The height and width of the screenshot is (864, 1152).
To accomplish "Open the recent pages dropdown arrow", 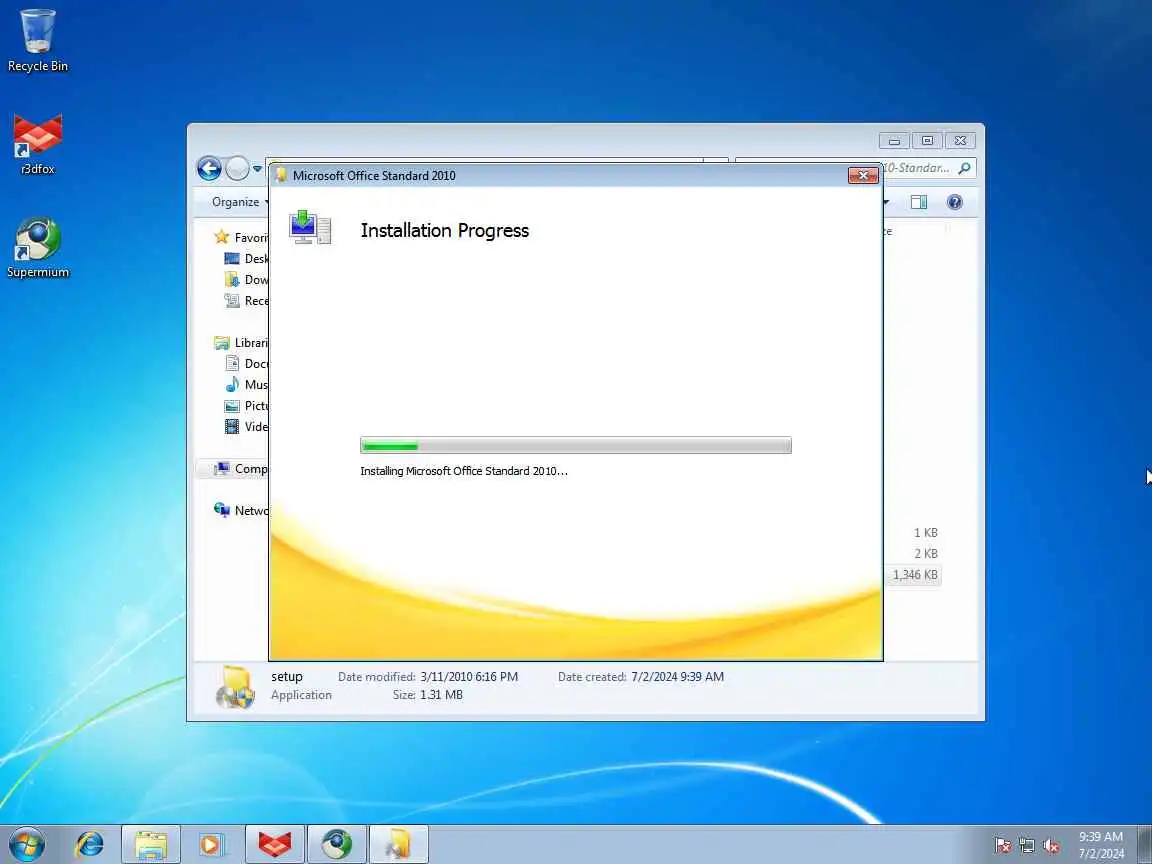I will click(257, 169).
